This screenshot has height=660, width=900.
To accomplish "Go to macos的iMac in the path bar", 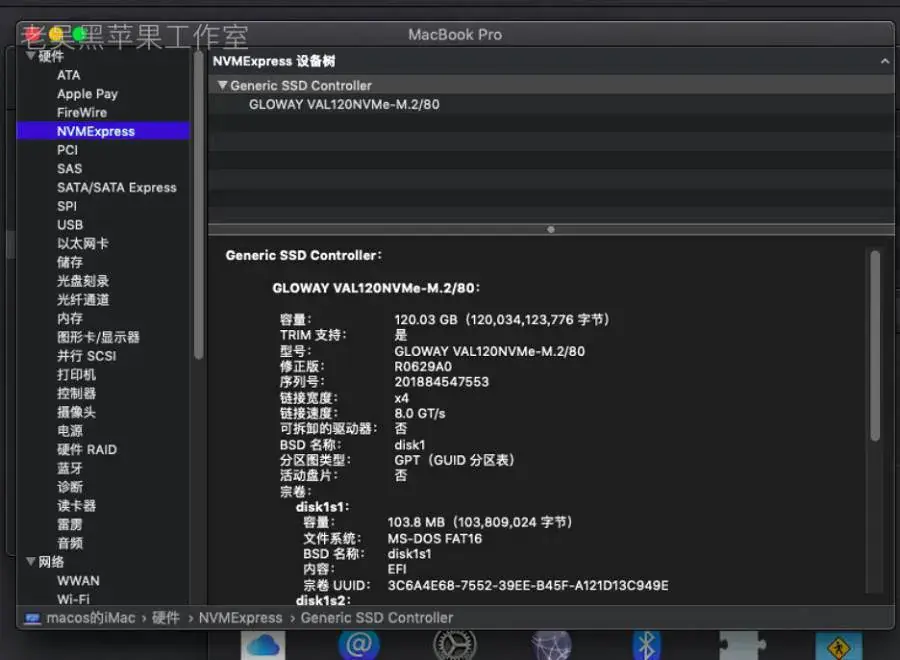I will pos(91,618).
